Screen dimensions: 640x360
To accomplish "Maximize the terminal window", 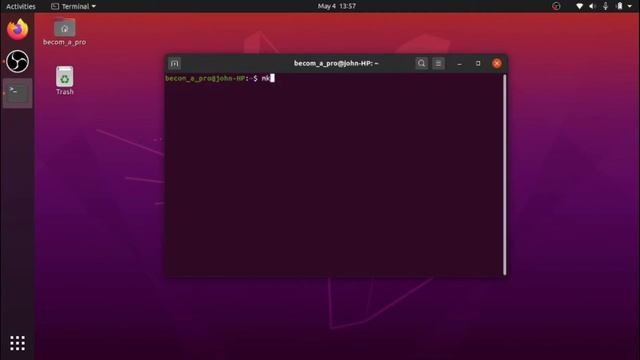I will point(478,63).
